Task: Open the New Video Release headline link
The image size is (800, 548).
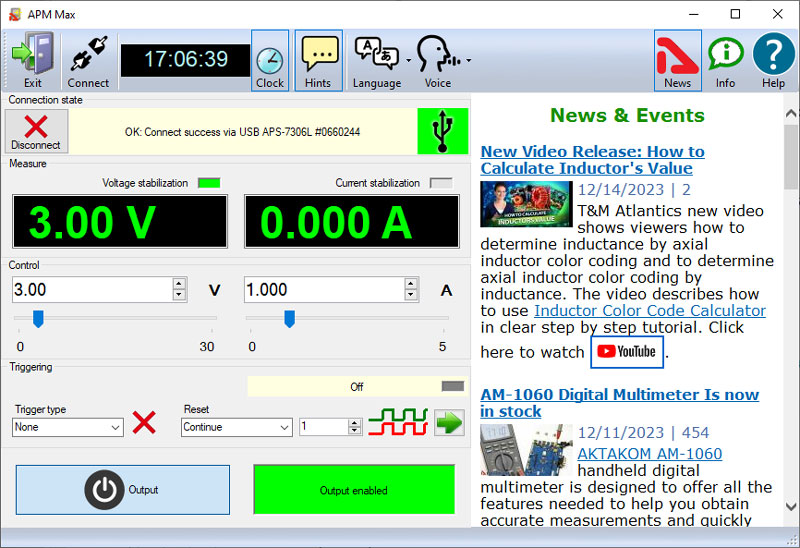Action: tap(592, 160)
